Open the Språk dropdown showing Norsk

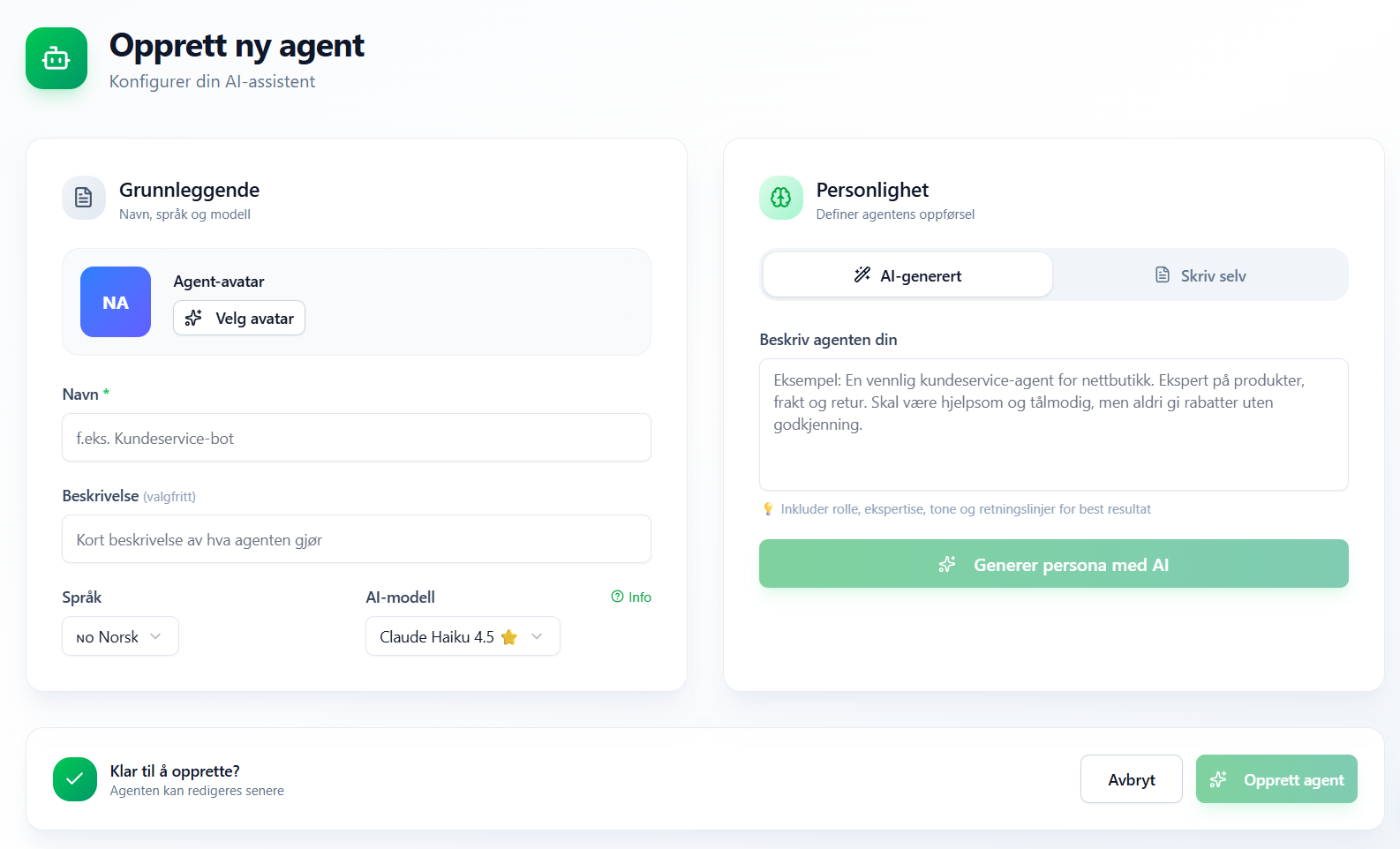point(120,636)
